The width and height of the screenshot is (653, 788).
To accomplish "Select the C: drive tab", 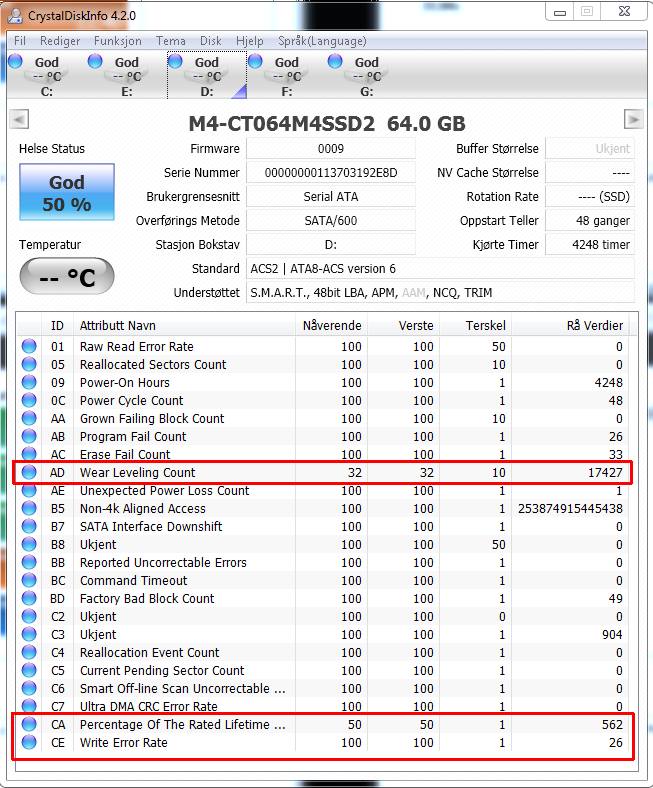I will point(47,75).
